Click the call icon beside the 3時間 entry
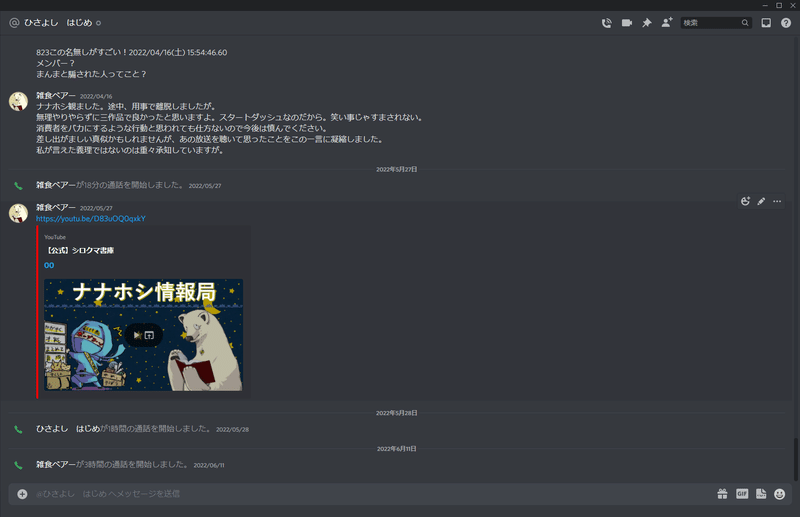Screen dimensions: 800x517 [18, 465]
